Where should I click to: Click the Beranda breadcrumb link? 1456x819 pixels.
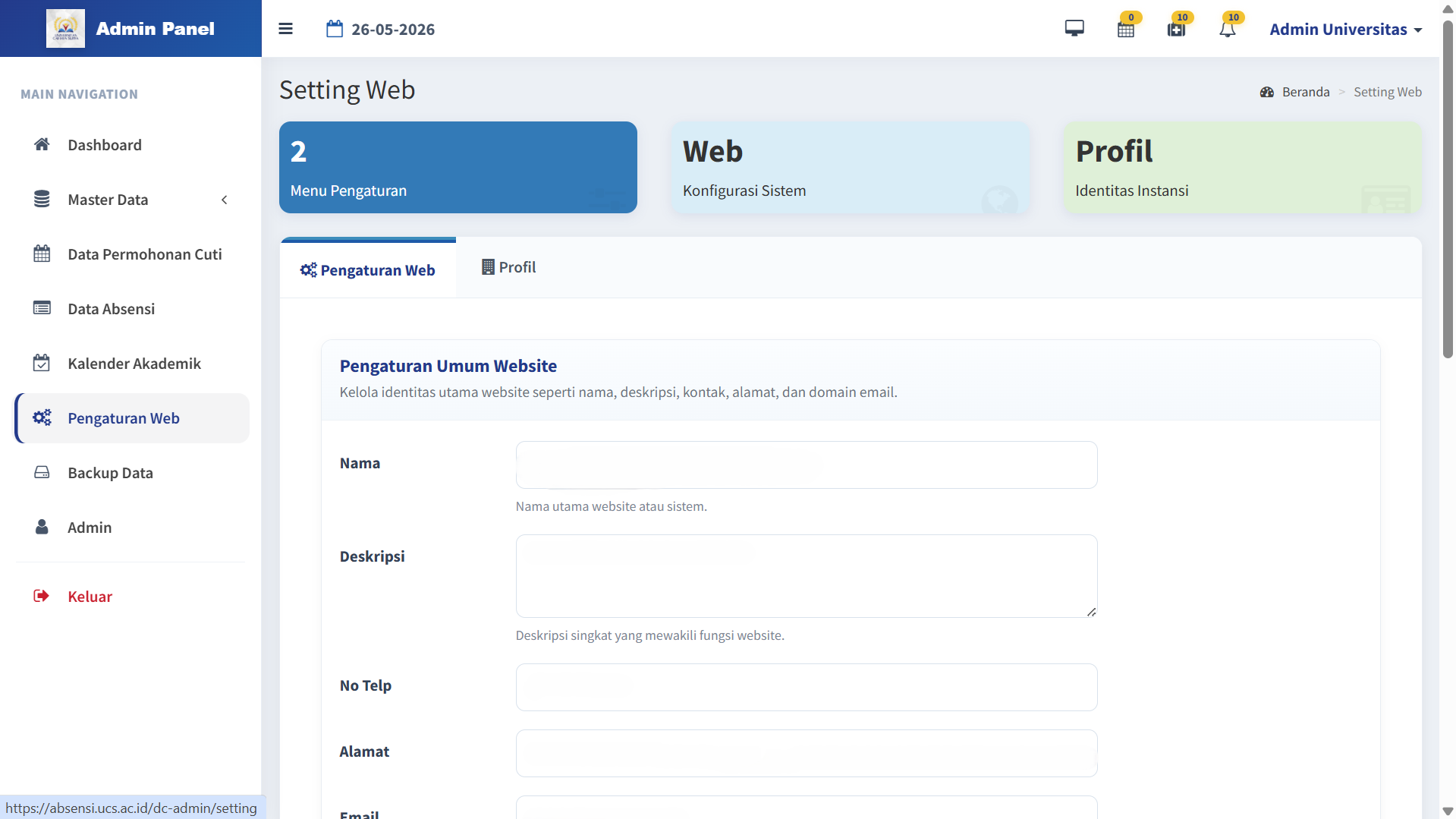pyautogui.click(x=1306, y=92)
